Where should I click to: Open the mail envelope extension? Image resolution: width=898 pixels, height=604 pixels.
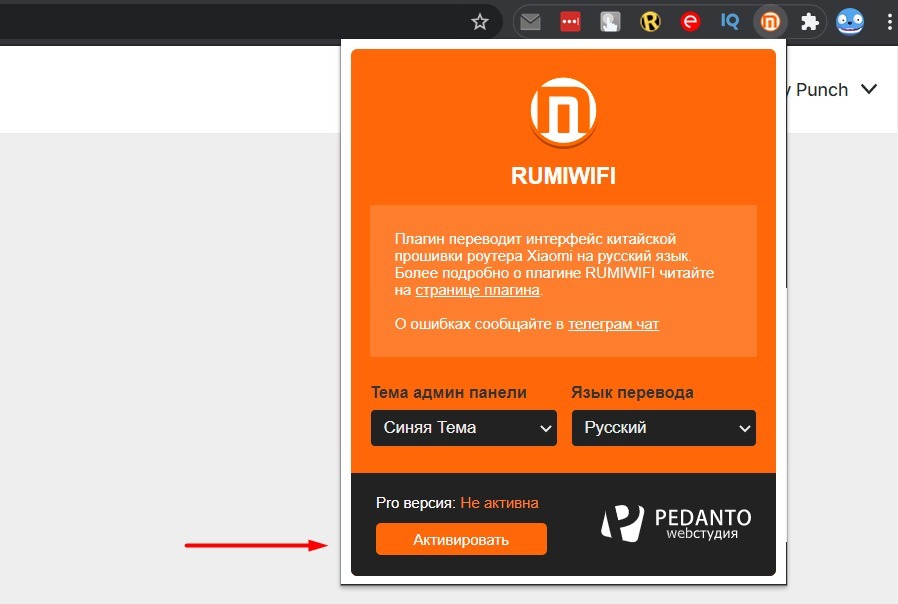530,22
